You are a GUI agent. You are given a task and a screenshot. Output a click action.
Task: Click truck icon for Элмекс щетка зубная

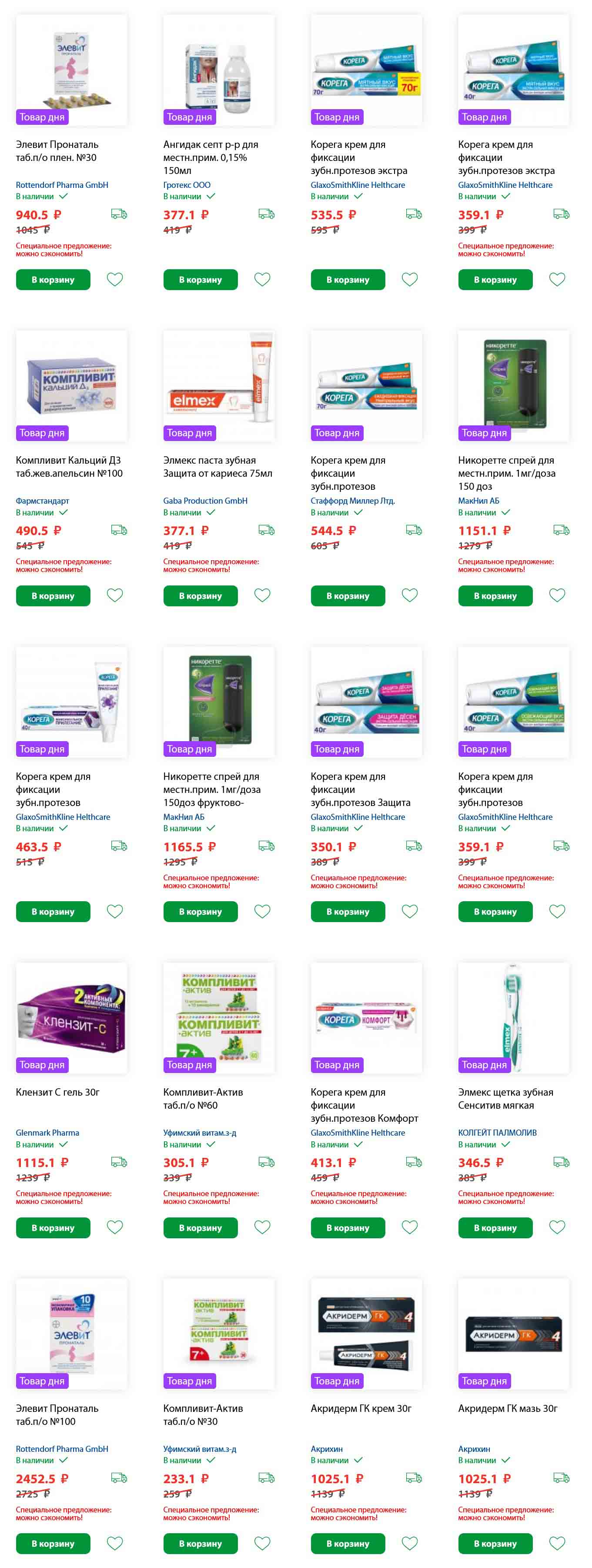tap(562, 1162)
